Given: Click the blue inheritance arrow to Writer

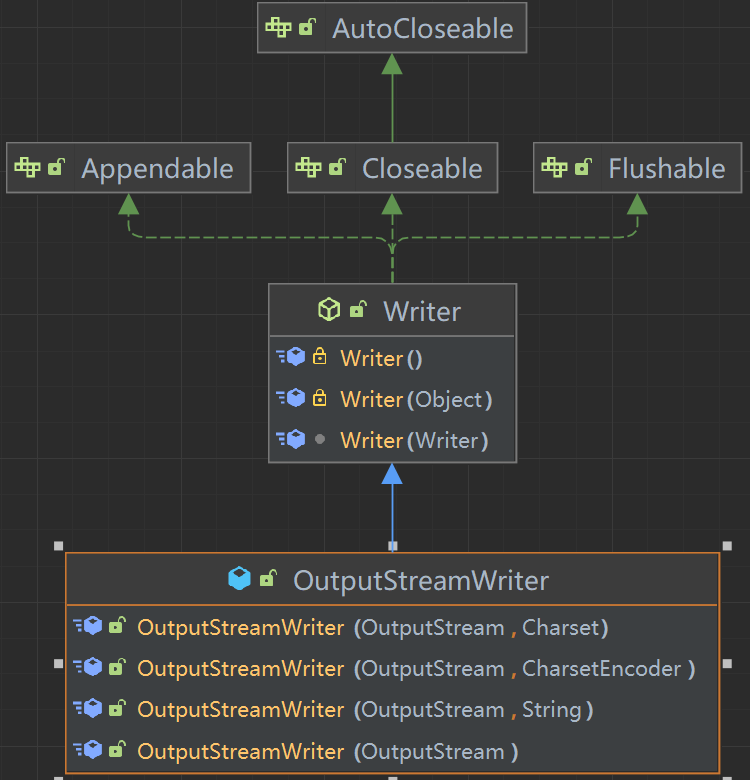Looking at the screenshot, I should pyautogui.click(x=392, y=510).
